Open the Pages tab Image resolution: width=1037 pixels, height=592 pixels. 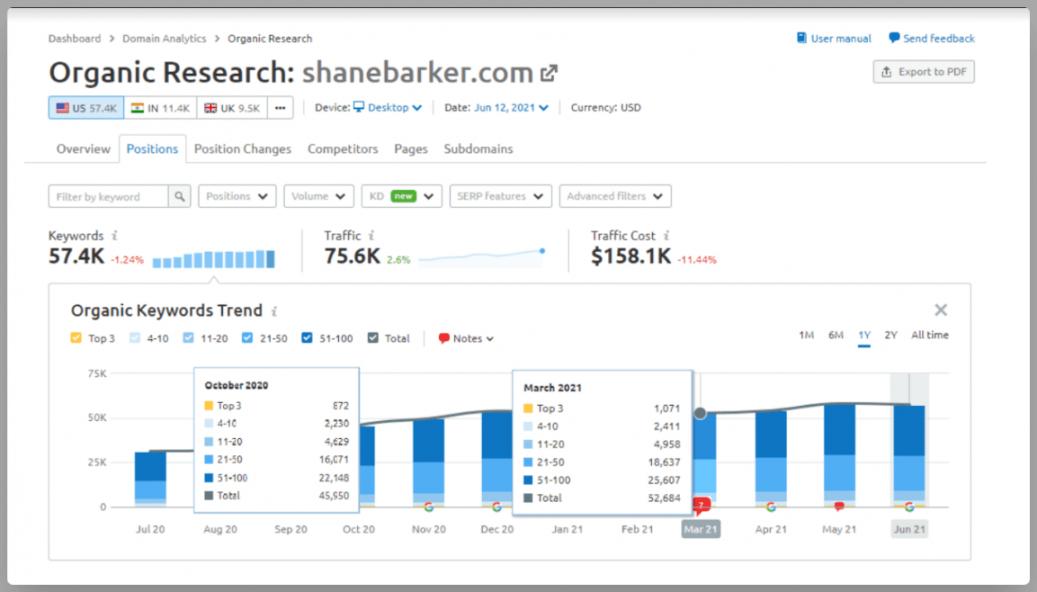coord(411,149)
